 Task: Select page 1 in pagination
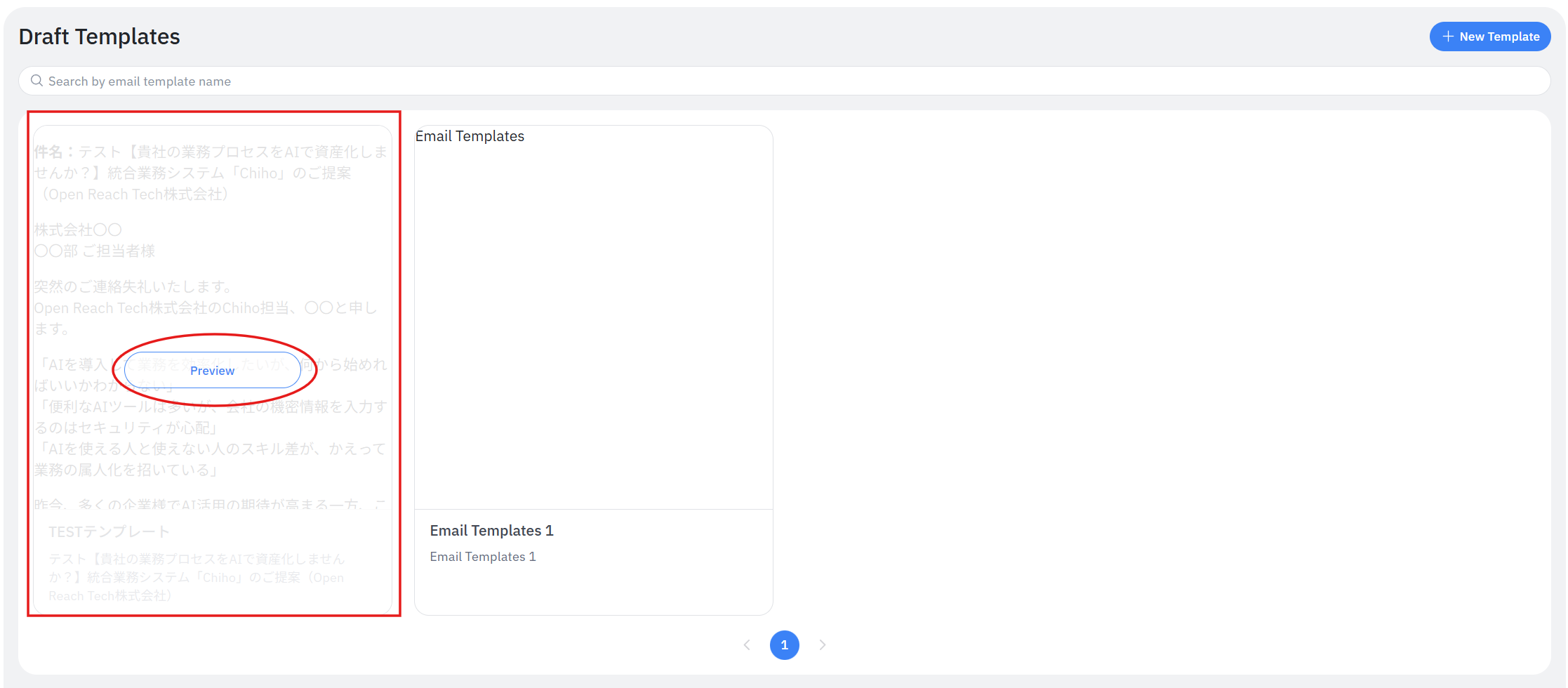click(784, 645)
